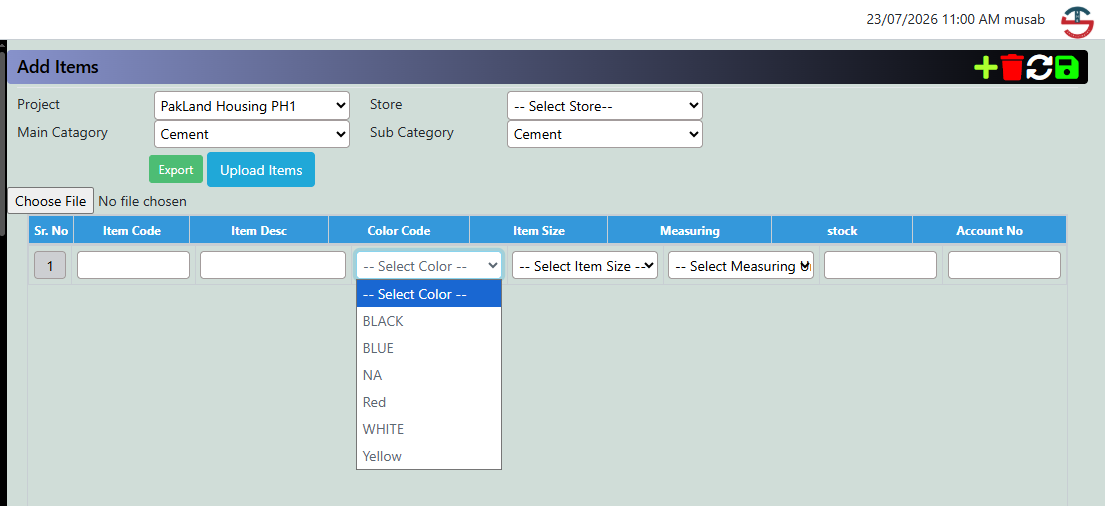Select BLUE from the color list
This screenshot has width=1105, height=506.
coord(429,348)
